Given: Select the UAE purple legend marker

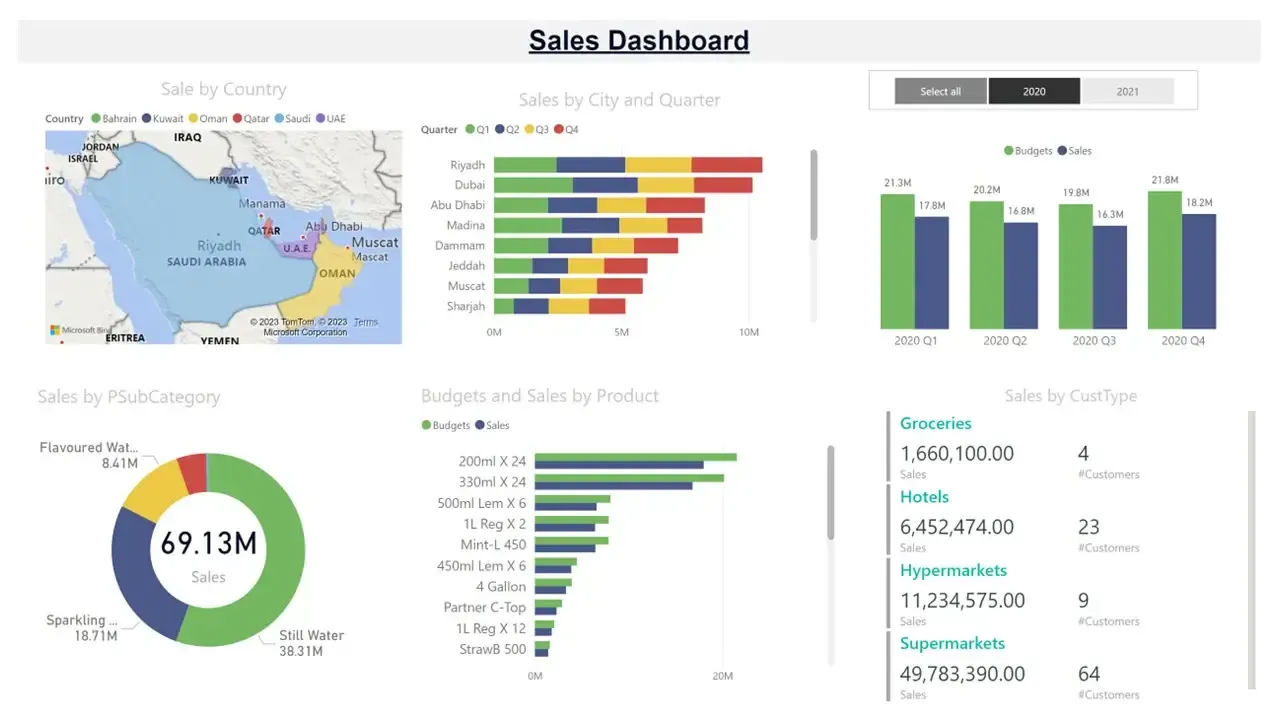Looking at the screenshot, I should (x=321, y=119).
